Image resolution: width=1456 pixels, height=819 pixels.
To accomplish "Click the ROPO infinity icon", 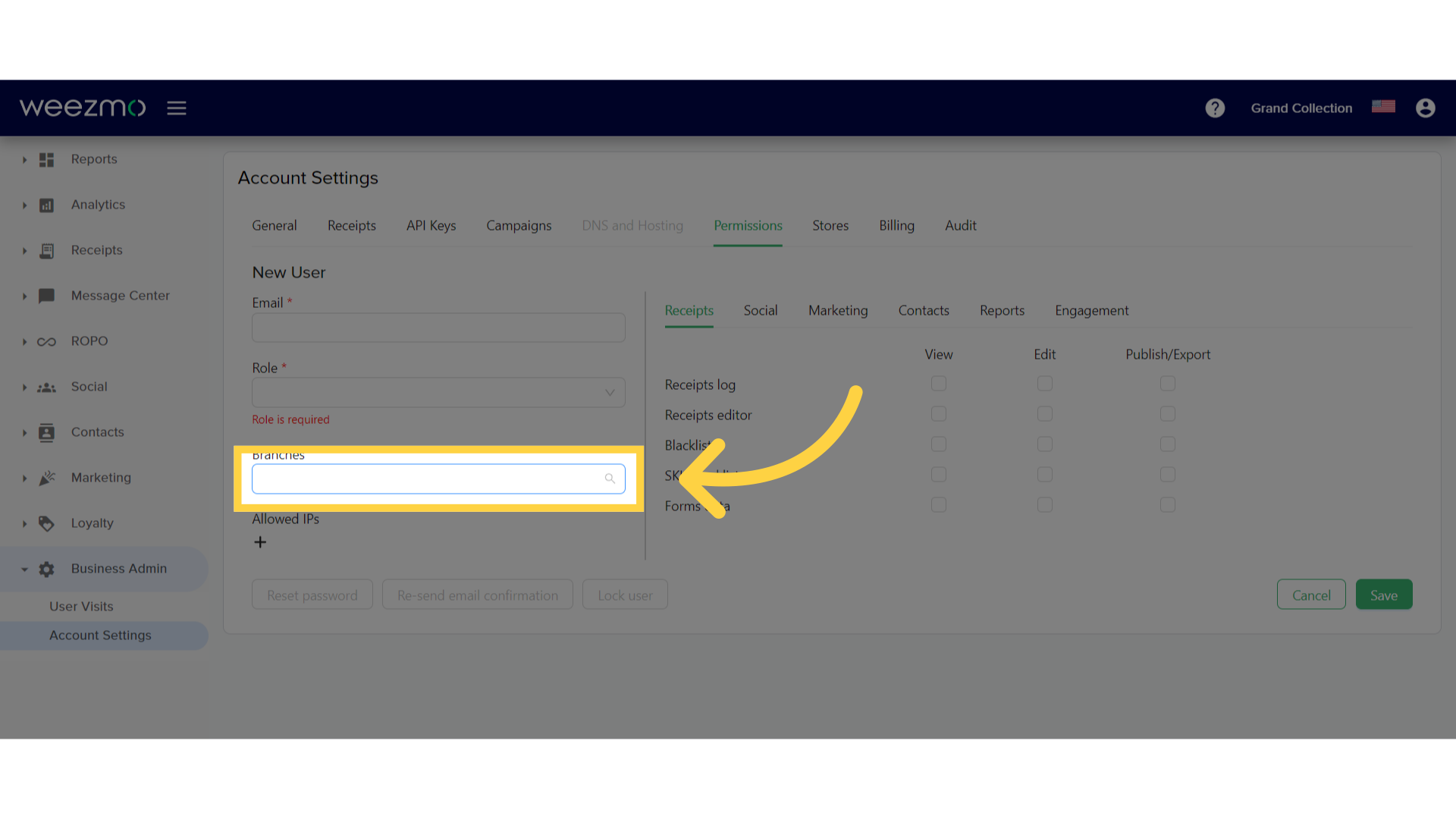I will [46, 341].
